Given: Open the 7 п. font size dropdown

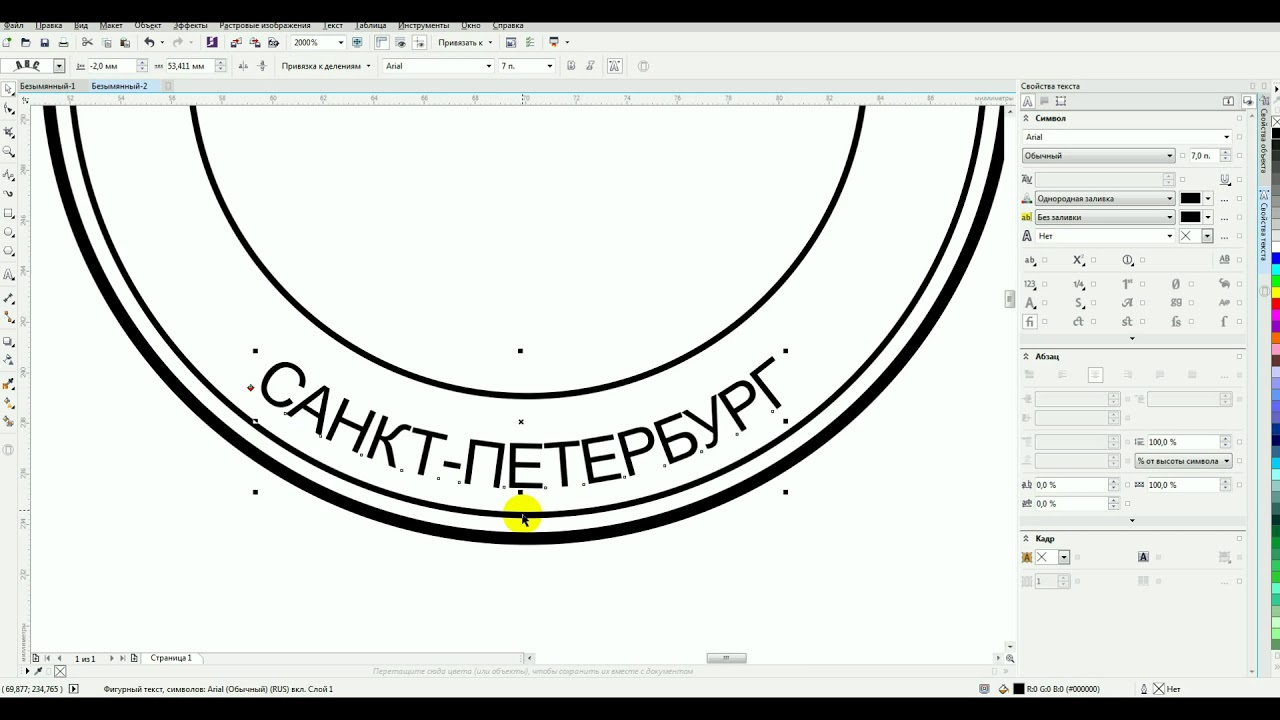Looking at the screenshot, I should coord(550,66).
